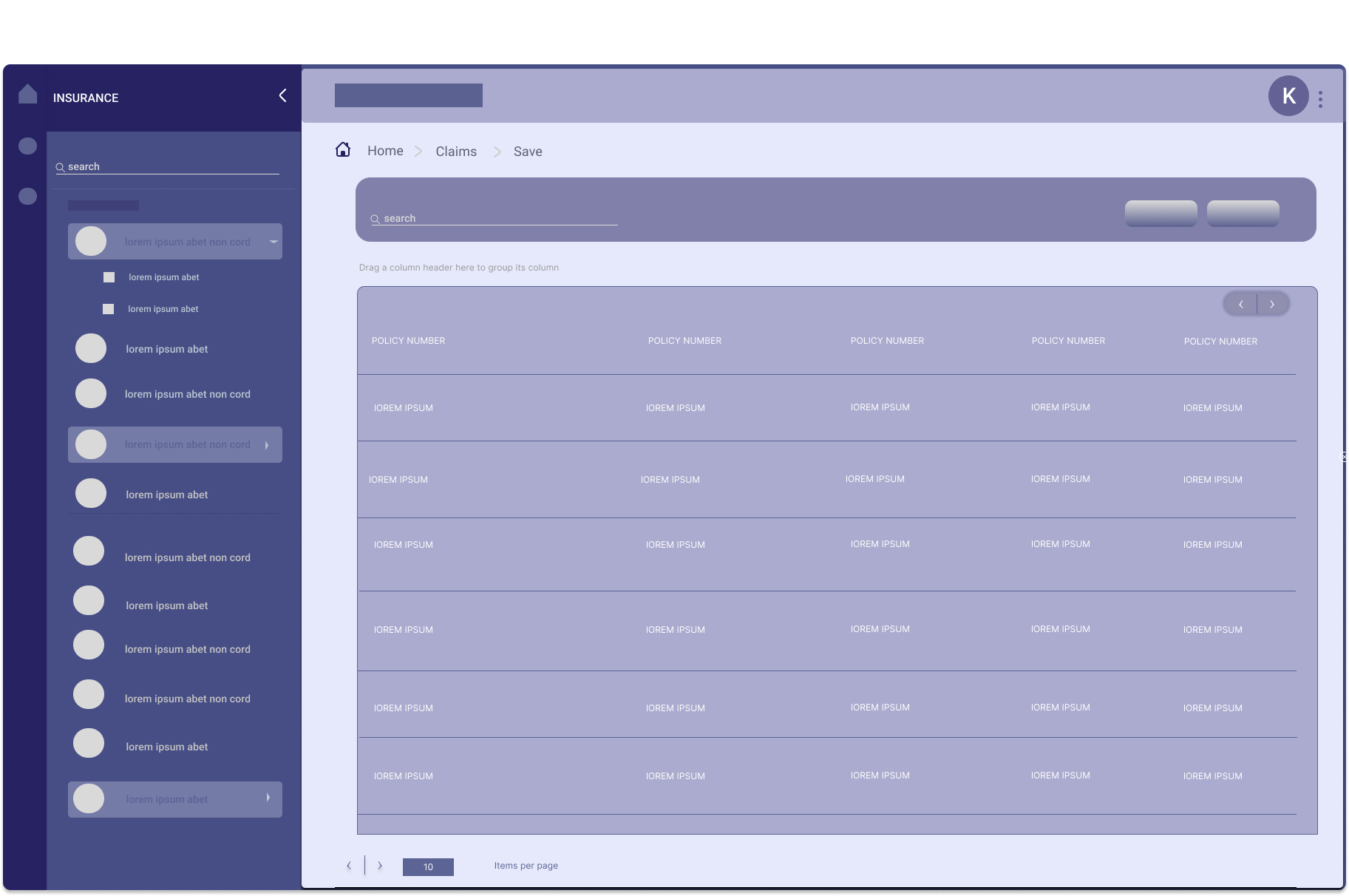Click the home icon beside the breadcrumb trail

tap(343, 149)
